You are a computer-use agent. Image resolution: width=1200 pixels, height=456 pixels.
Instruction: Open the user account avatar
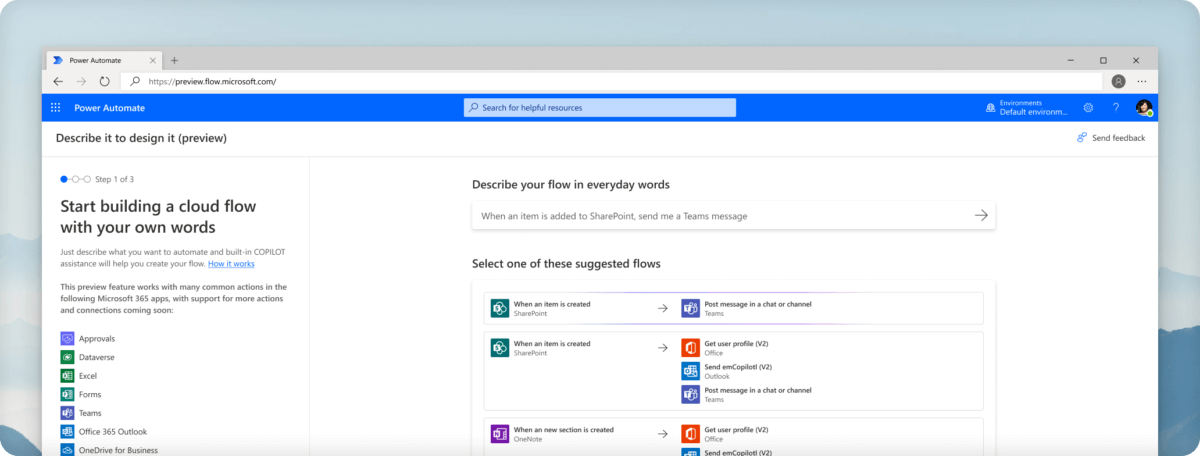1144,108
